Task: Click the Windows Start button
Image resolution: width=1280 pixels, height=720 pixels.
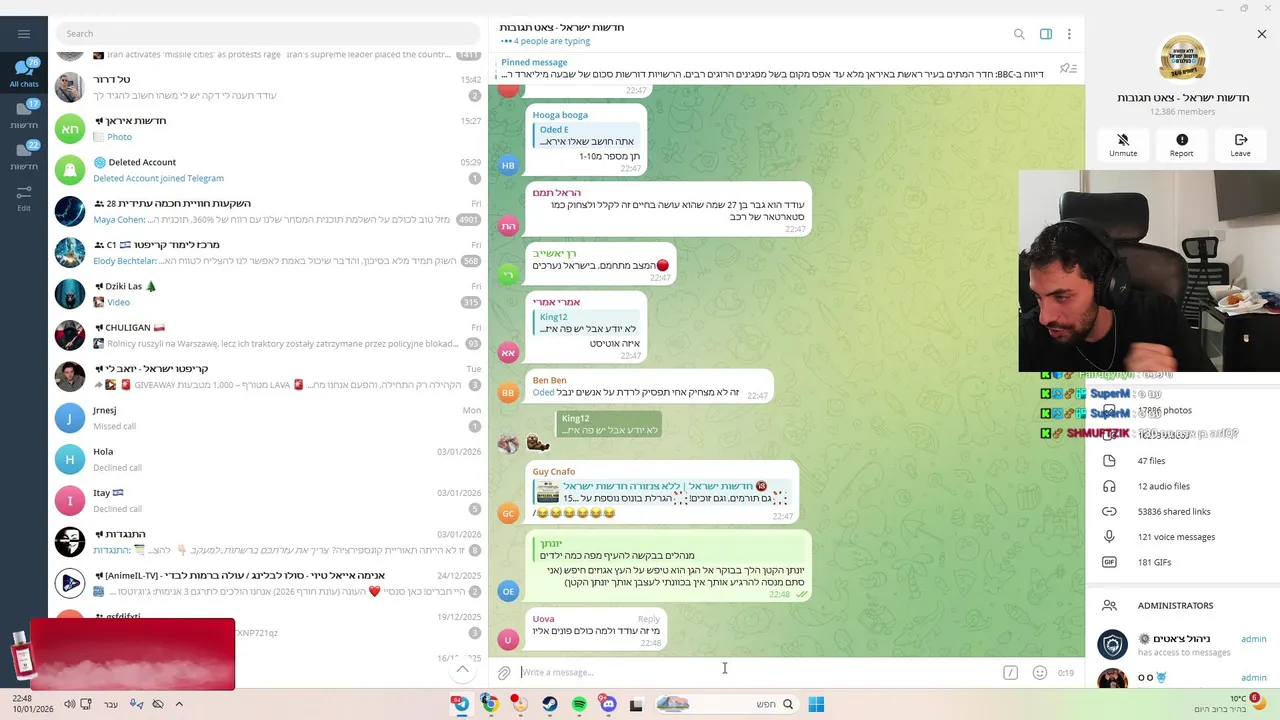Action: [816, 705]
